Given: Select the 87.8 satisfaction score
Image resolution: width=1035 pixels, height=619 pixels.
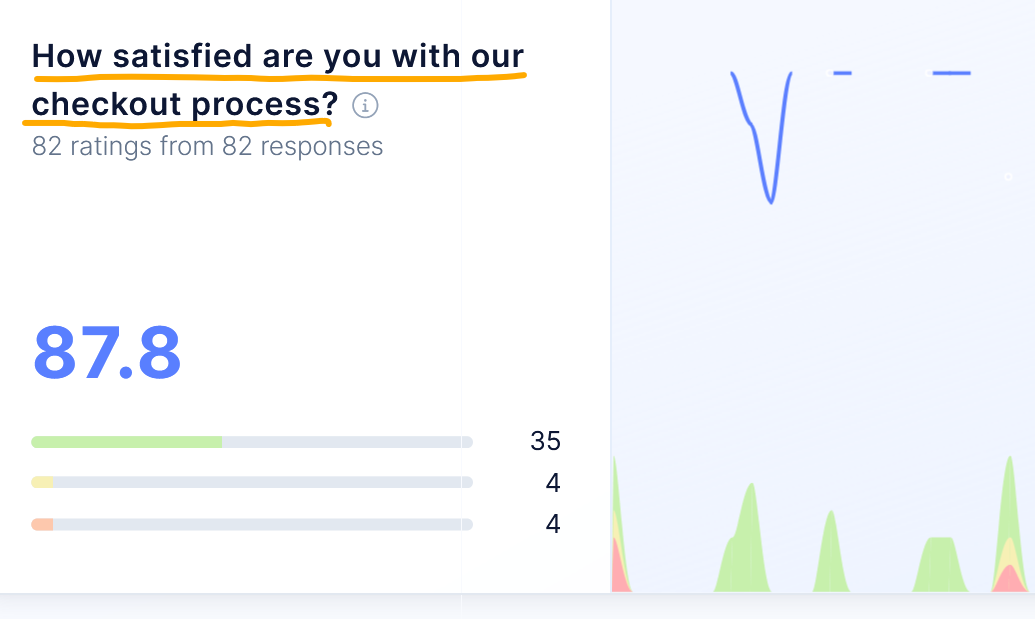Looking at the screenshot, I should click(x=107, y=352).
